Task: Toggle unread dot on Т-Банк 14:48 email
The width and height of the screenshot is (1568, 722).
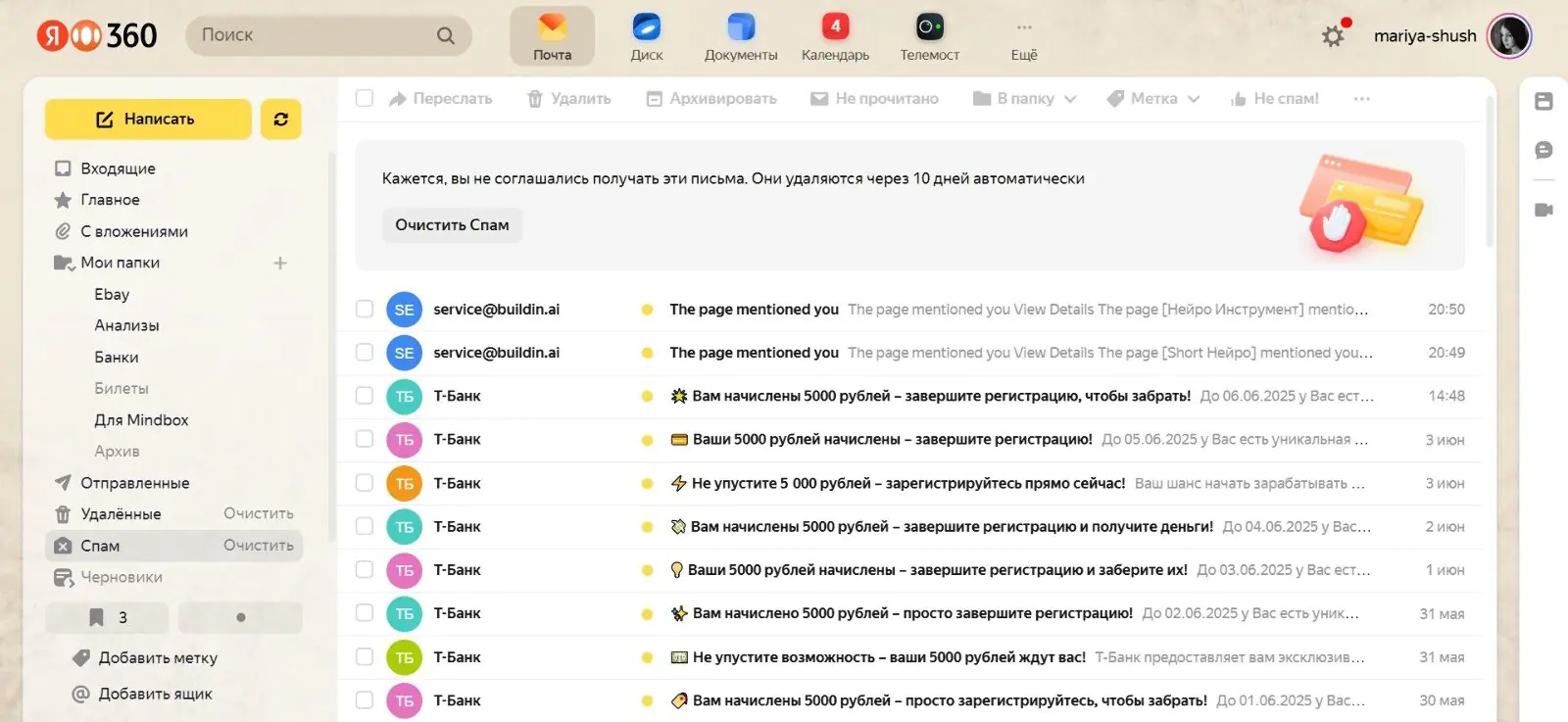Action: [647, 396]
